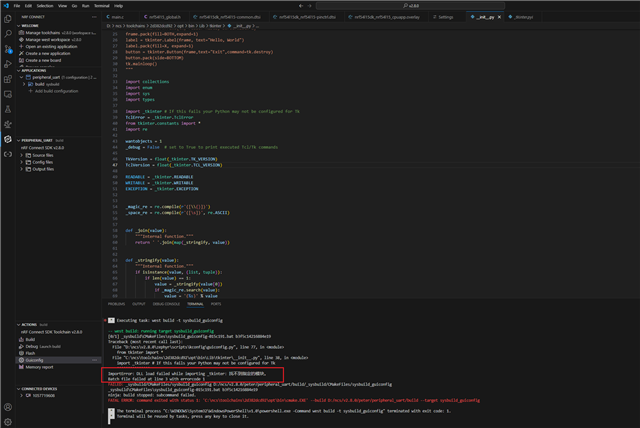The height and width of the screenshot is (428, 640).
Task: Click the Flash action icon
Action: click(x=21, y=353)
